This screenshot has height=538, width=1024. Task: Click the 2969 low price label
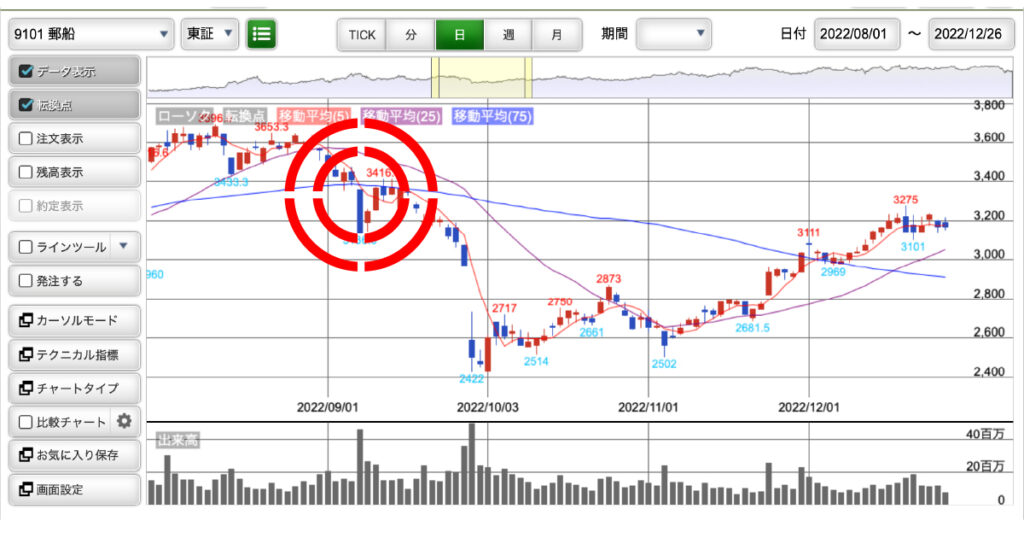pos(833,272)
